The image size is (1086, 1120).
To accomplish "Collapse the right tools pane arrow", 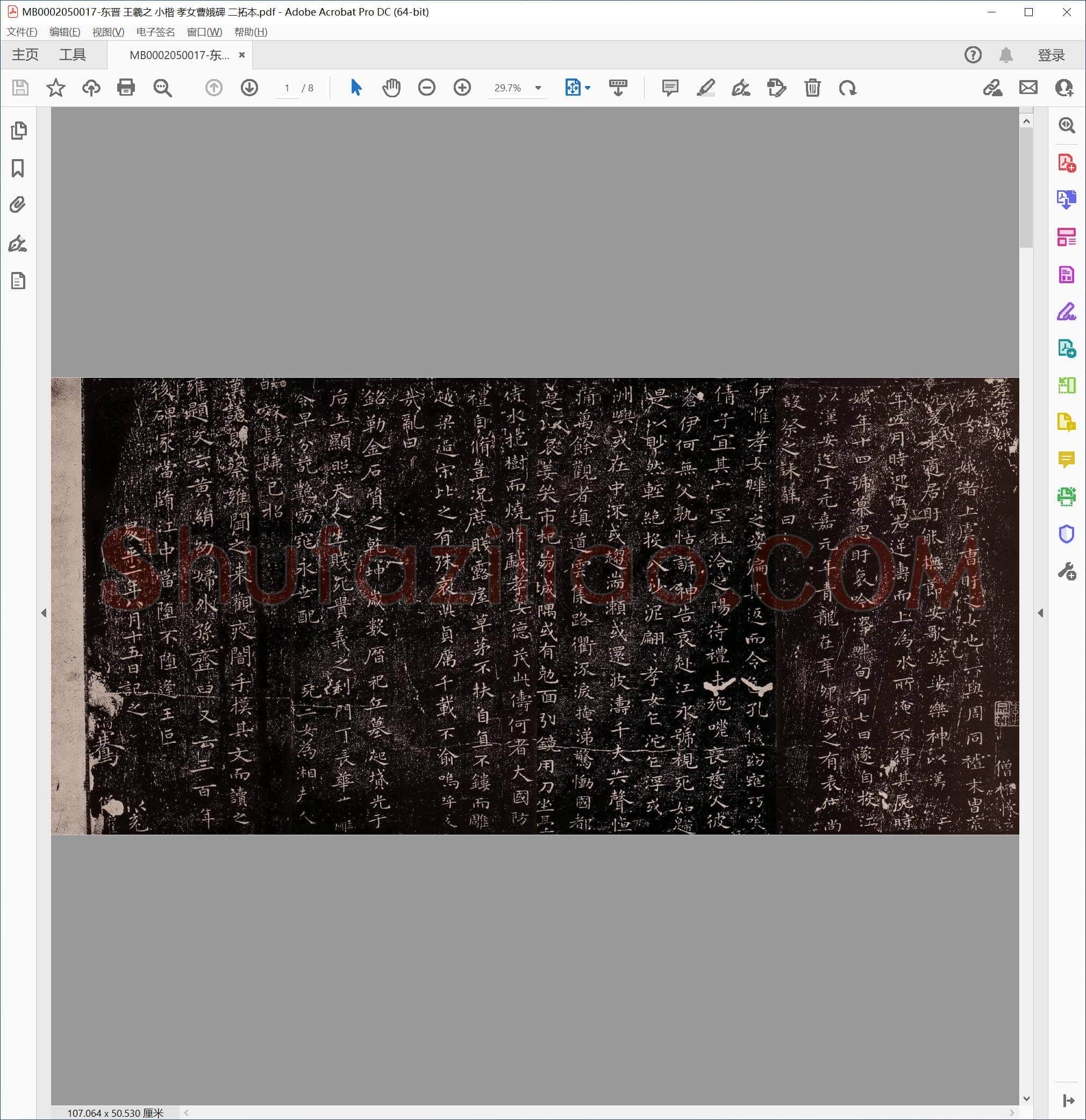I will tap(1040, 613).
